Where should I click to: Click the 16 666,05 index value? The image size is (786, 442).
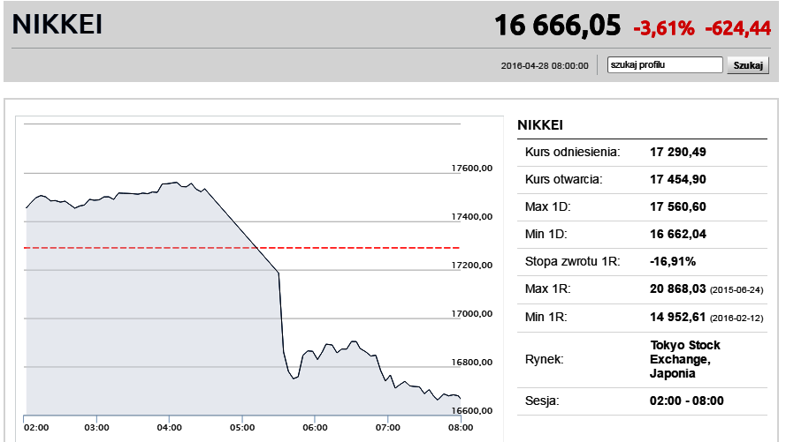(557, 25)
